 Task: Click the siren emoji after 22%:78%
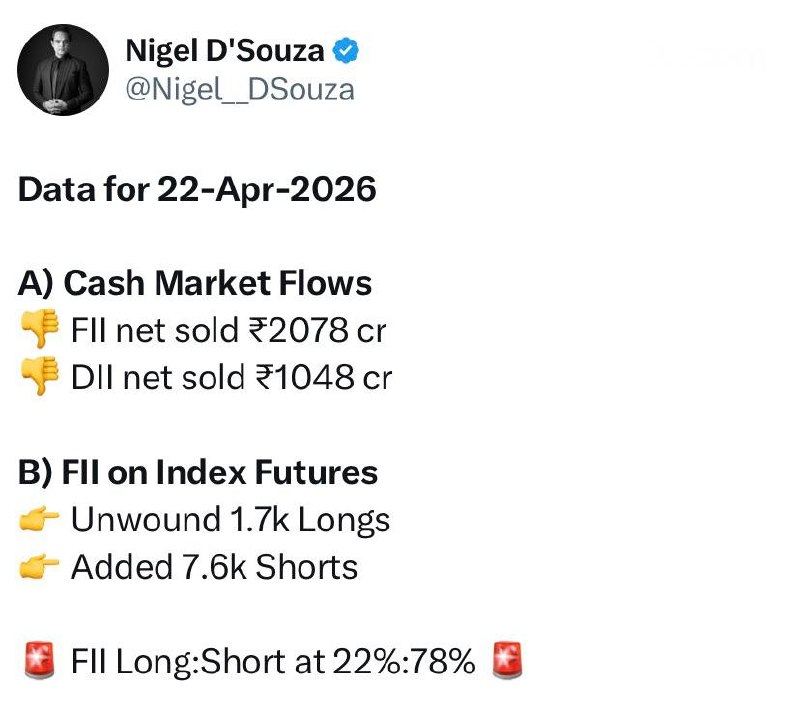pyautogui.click(x=508, y=661)
